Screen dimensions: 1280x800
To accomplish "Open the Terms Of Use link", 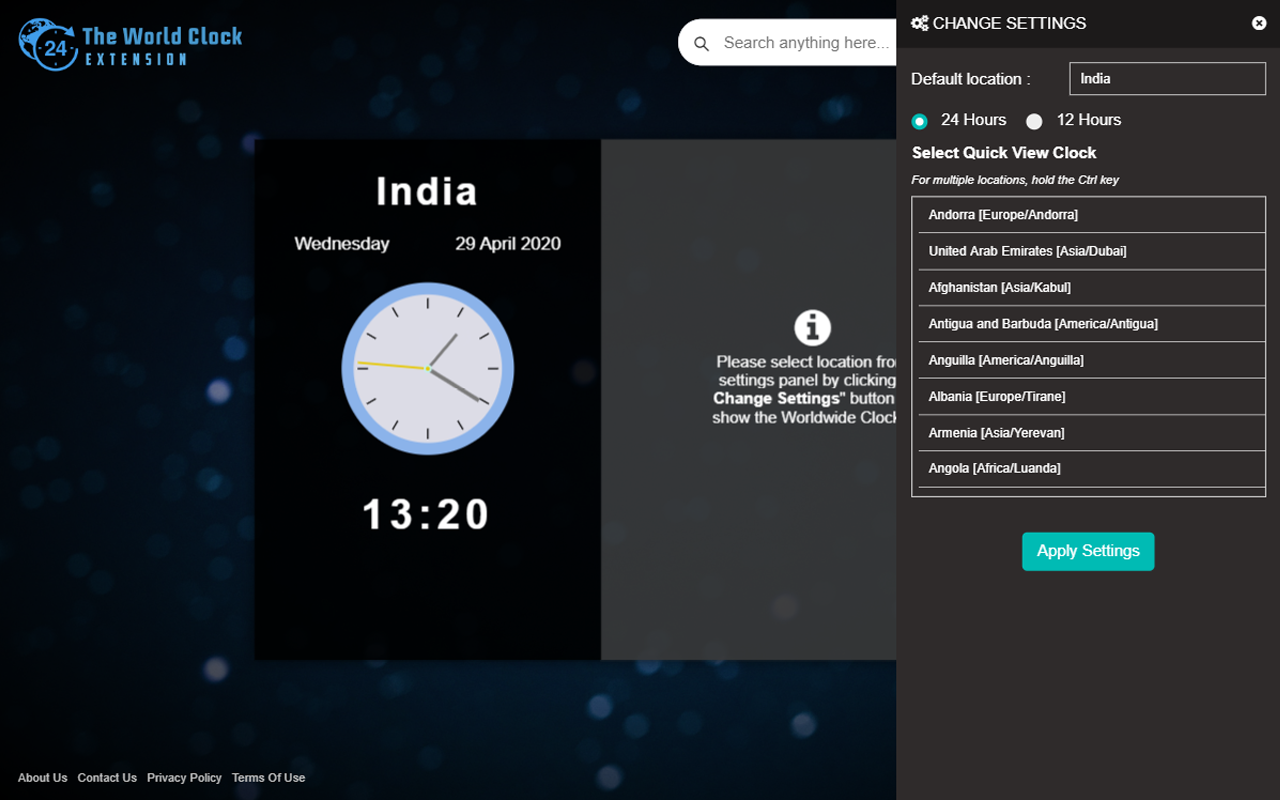I will click(x=268, y=778).
